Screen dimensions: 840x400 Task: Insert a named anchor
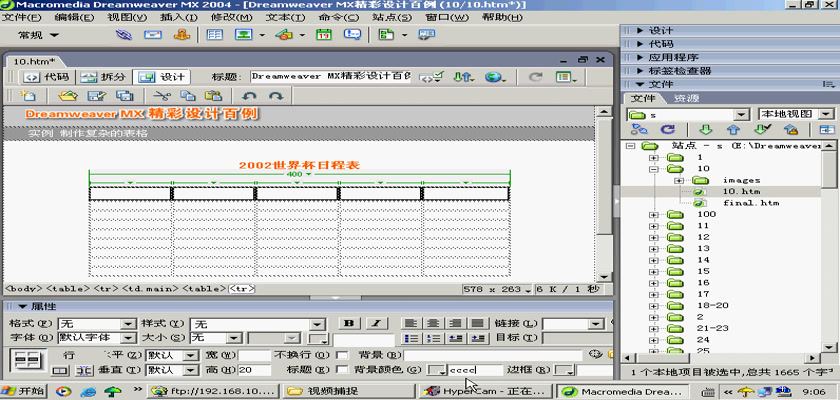(x=182, y=35)
